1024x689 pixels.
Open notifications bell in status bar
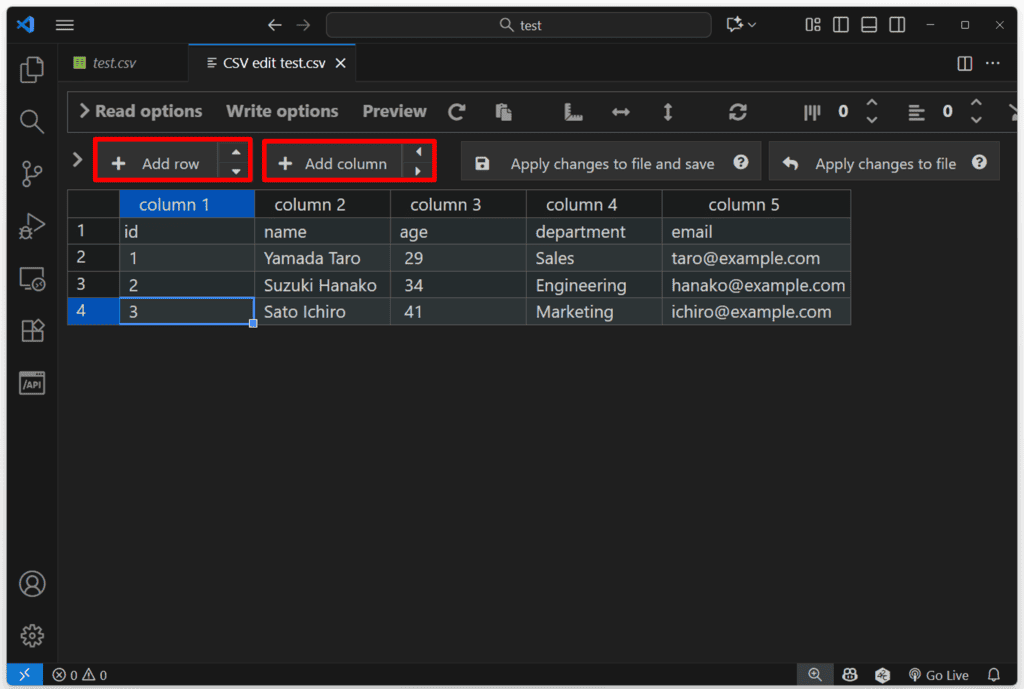tap(994, 675)
